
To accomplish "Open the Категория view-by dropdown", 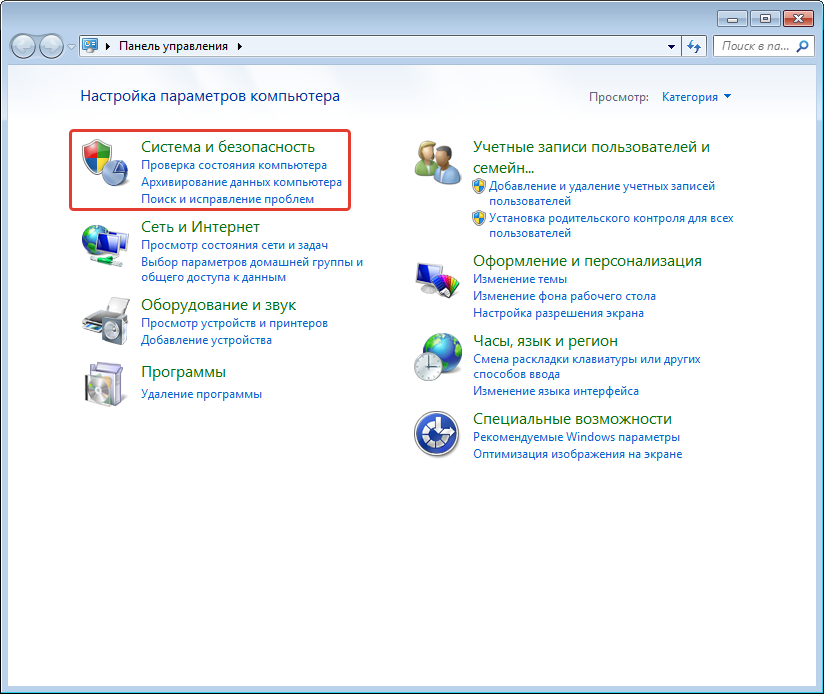I will [696, 97].
